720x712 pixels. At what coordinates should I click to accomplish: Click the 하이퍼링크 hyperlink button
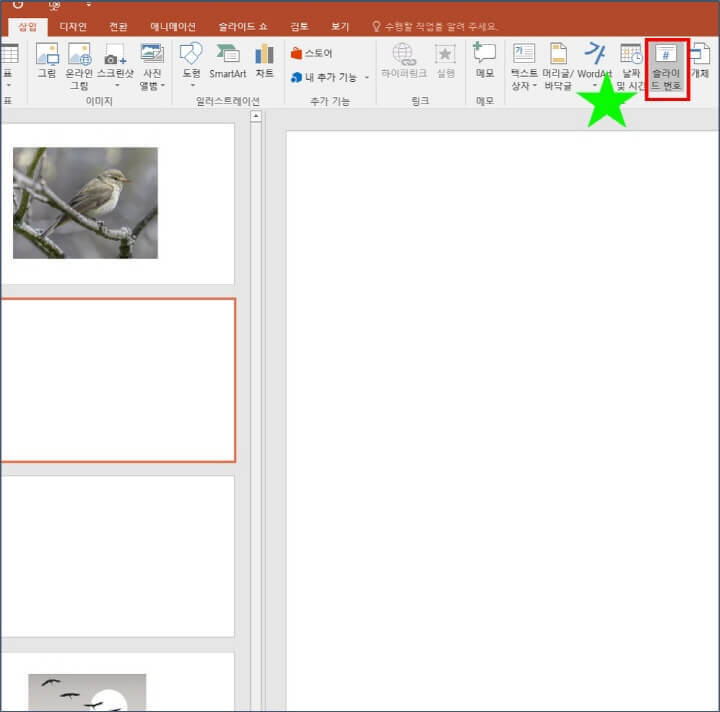(x=404, y=61)
